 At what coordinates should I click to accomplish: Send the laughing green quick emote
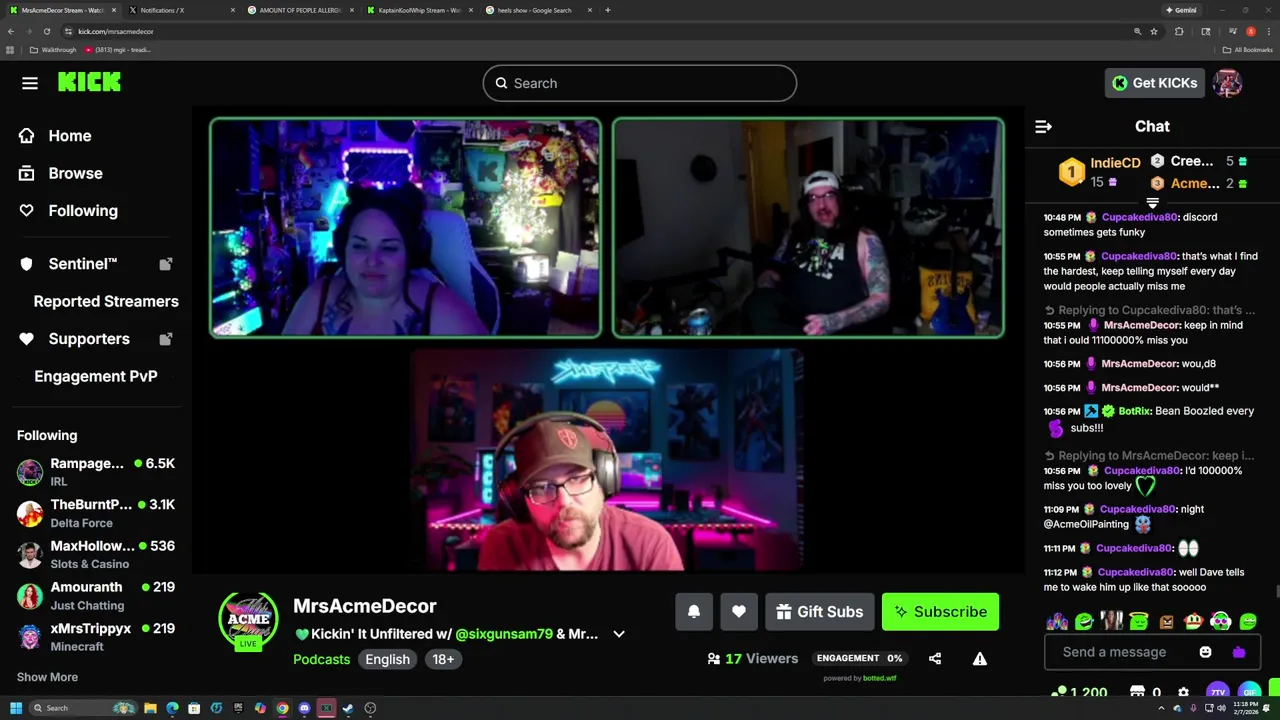(1084, 621)
